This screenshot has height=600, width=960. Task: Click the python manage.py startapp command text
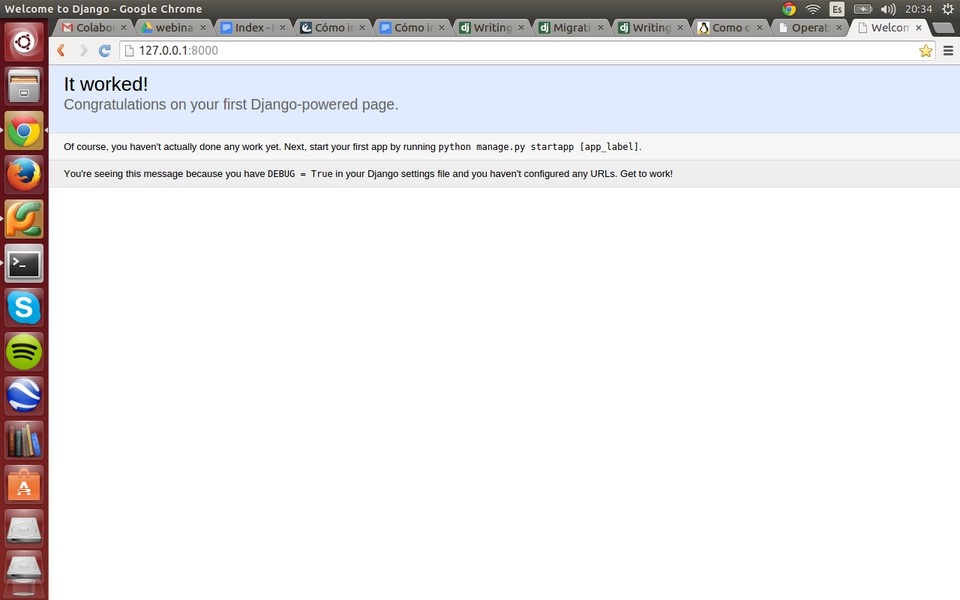point(539,147)
